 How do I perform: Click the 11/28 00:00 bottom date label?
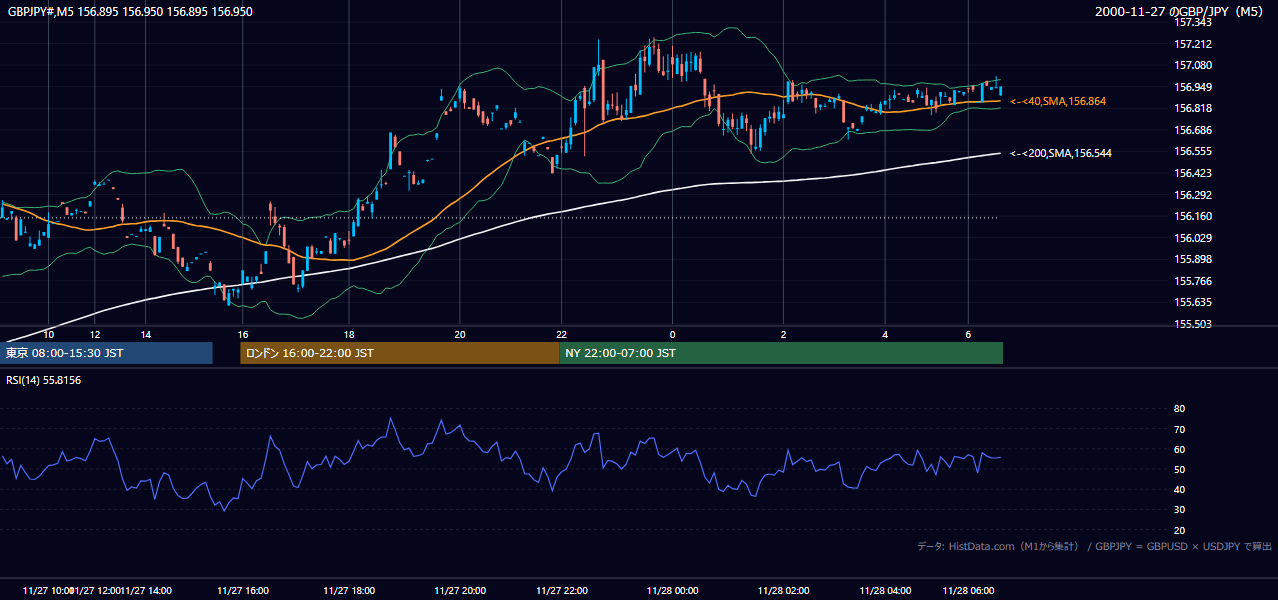[672, 590]
